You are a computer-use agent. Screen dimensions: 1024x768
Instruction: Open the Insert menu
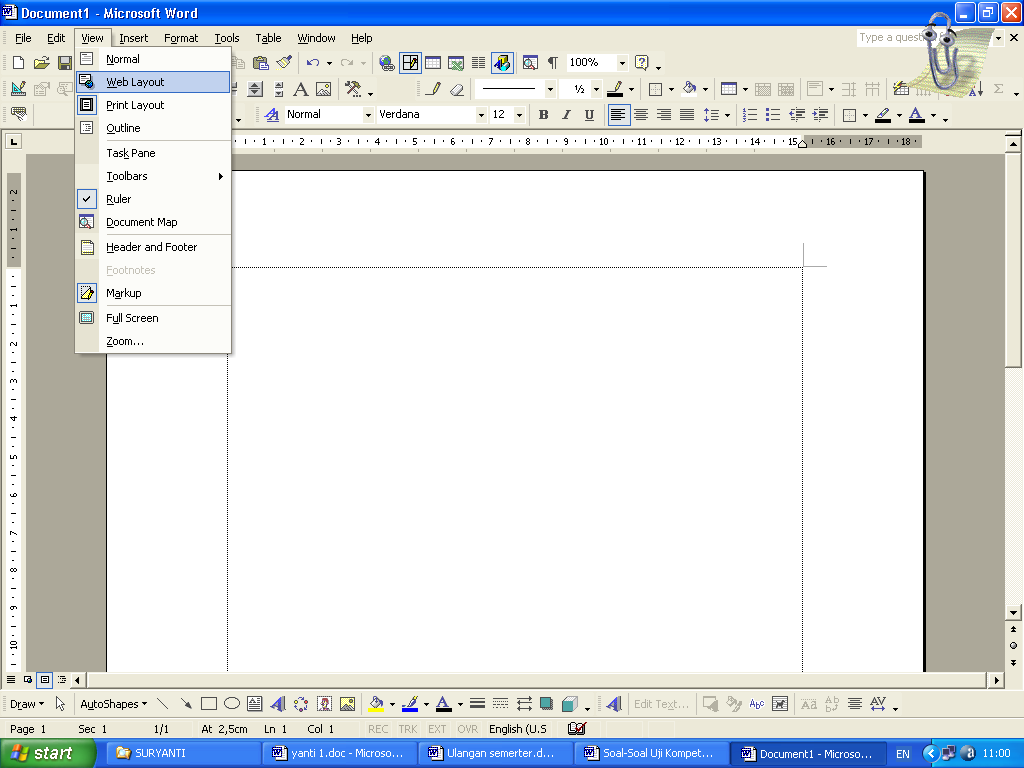tap(133, 38)
